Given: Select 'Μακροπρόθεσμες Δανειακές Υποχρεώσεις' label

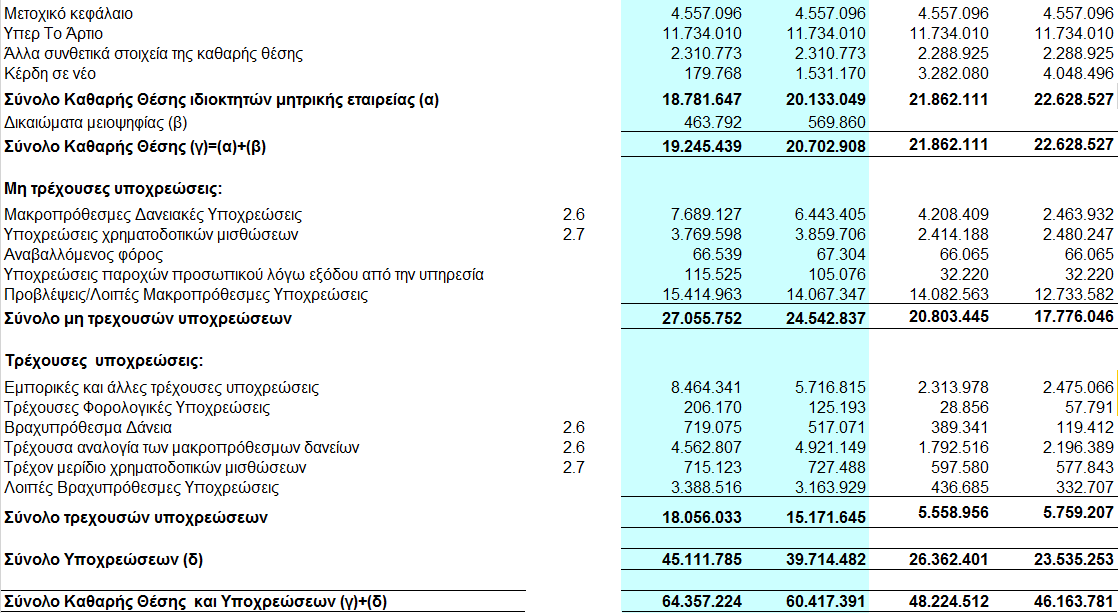Looking at the screenshot, I should (153, 215).
